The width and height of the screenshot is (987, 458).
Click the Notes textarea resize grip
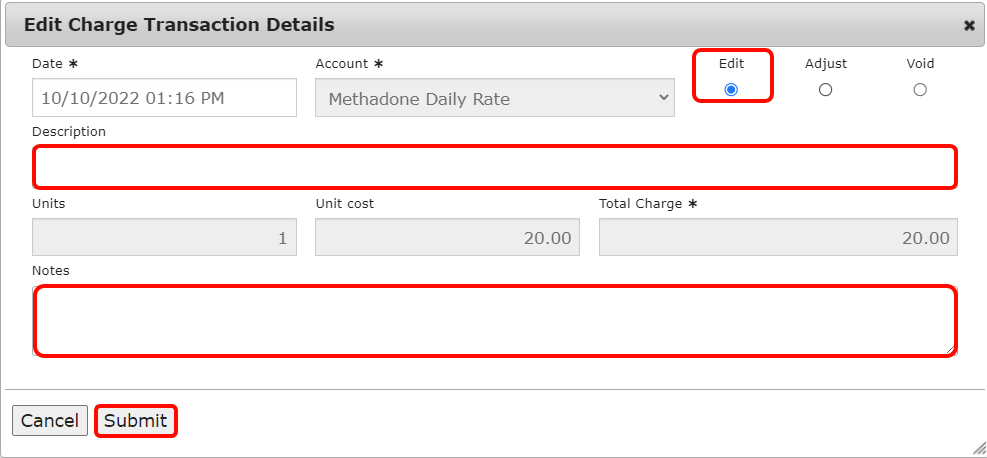(x=951, y=350)
